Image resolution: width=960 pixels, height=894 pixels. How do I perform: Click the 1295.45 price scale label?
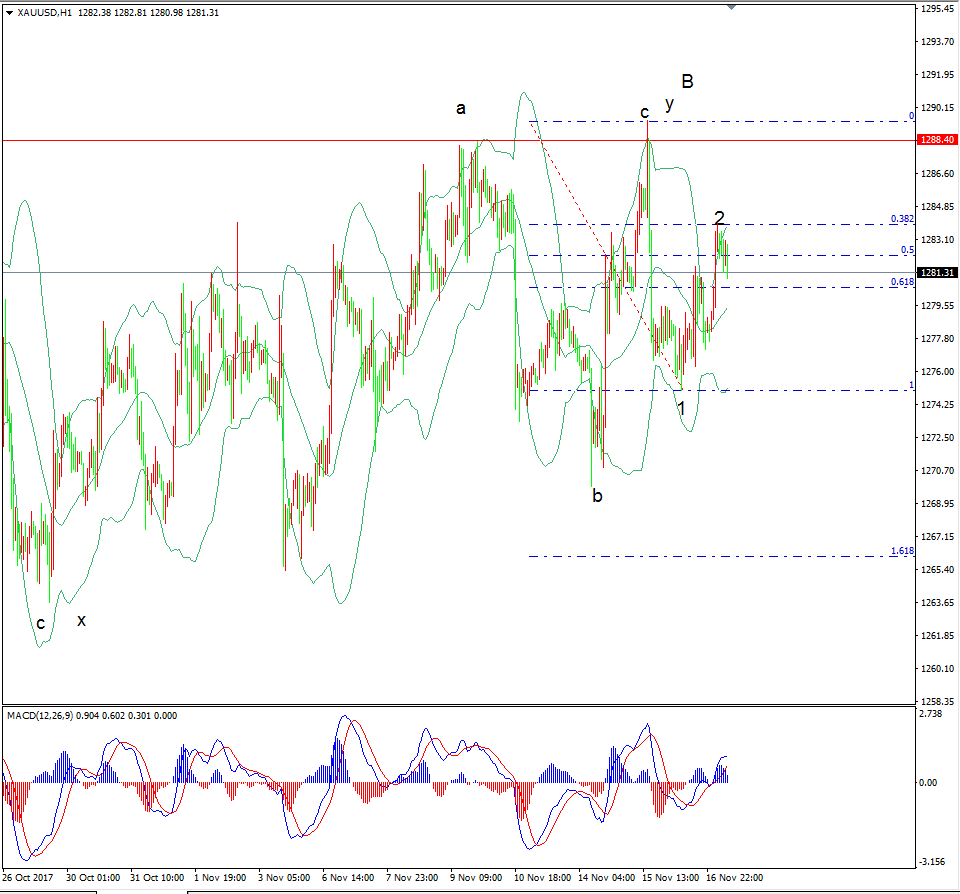pyautogui.click(x=937, y=9)
